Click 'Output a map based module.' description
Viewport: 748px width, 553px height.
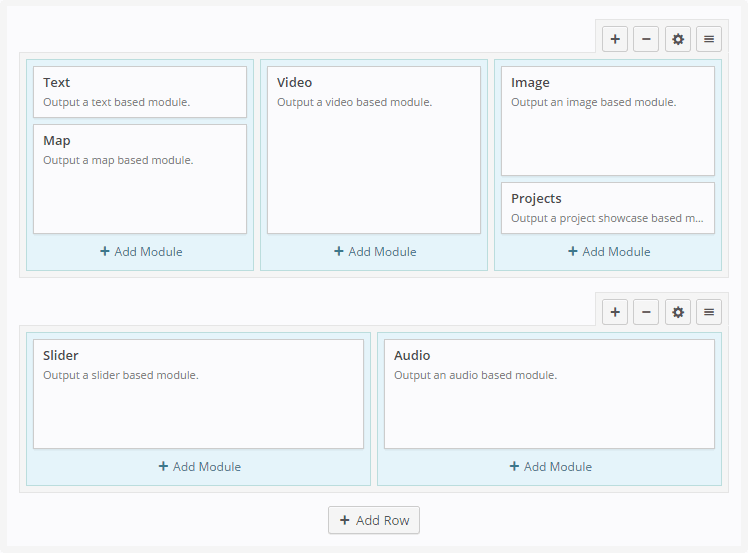pos(118,160)
